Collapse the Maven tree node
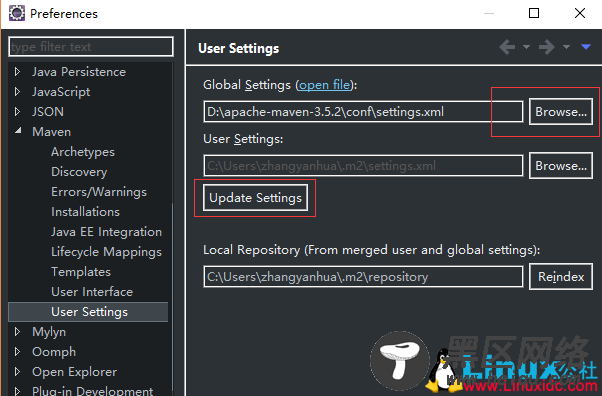 18,131
